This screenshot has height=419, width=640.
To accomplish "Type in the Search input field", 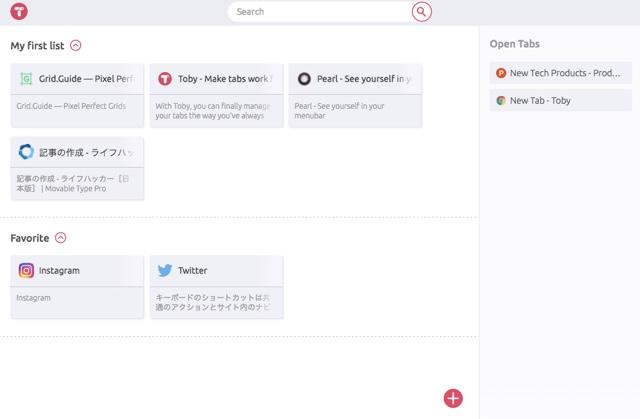I will click(x=320, y=12).
